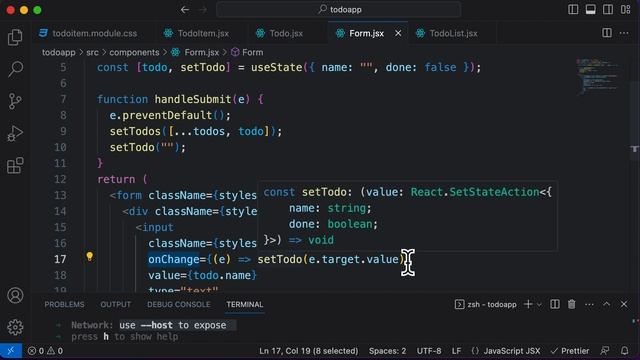Click line number 12 in gutter
Screen dimensions: 640x360
point(60,179)
